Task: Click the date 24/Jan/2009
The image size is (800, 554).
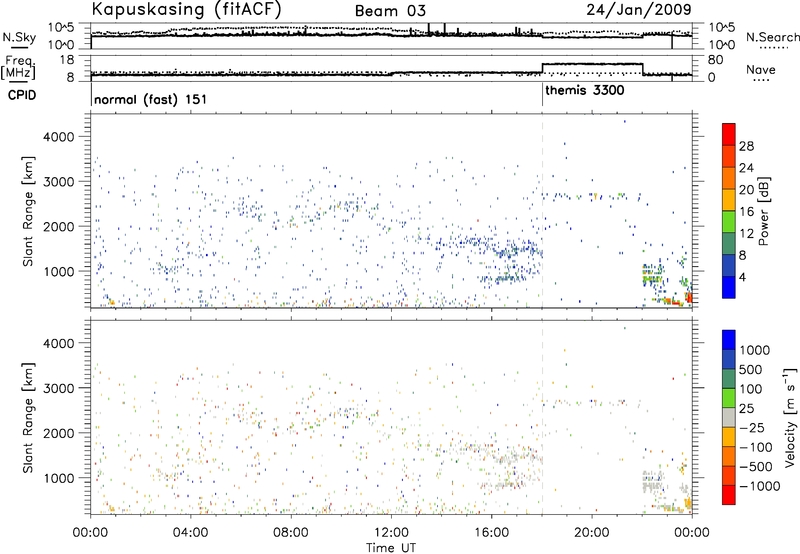Action: click(x=639, y=10)
